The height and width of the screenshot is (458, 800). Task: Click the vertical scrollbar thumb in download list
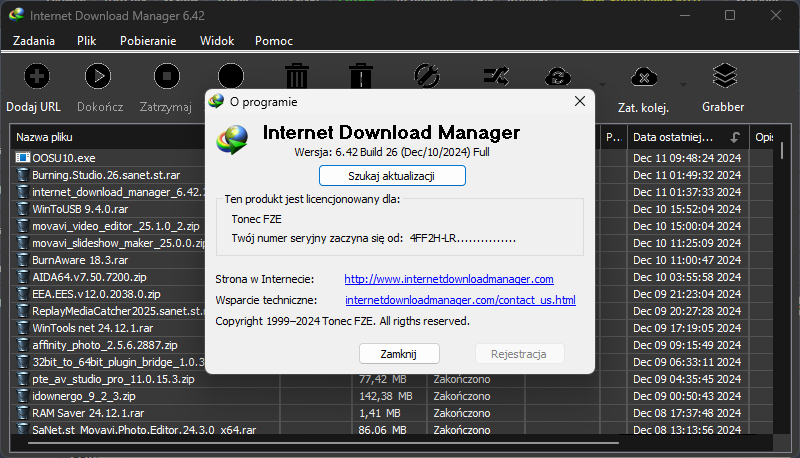pyautogui.click(x=782, y=150)
